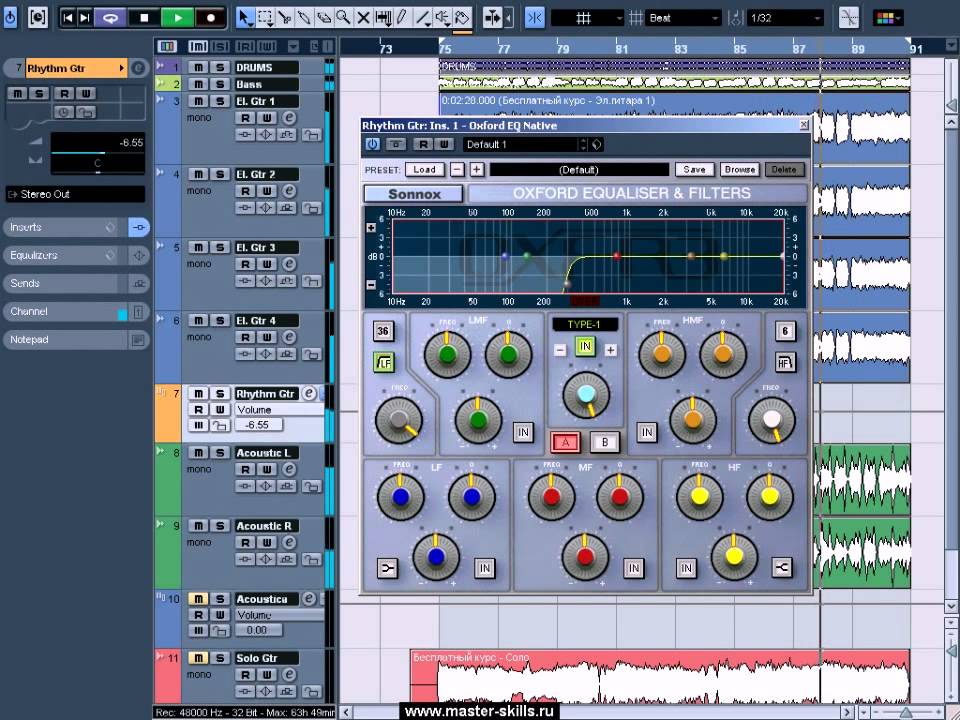Open channel settings for El. Gtr 1
The height and width of the screenshot is (720, 960).
pyautogui.click(x=289, y=118)
